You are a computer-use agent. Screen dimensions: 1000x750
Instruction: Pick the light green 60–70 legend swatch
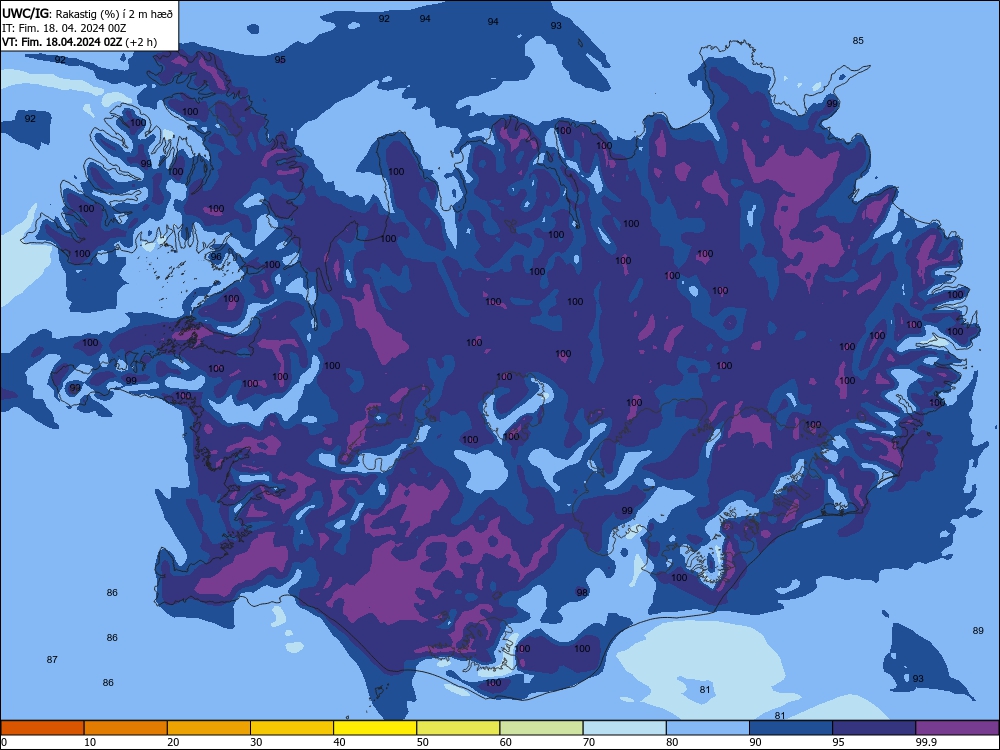click(541, 728)
